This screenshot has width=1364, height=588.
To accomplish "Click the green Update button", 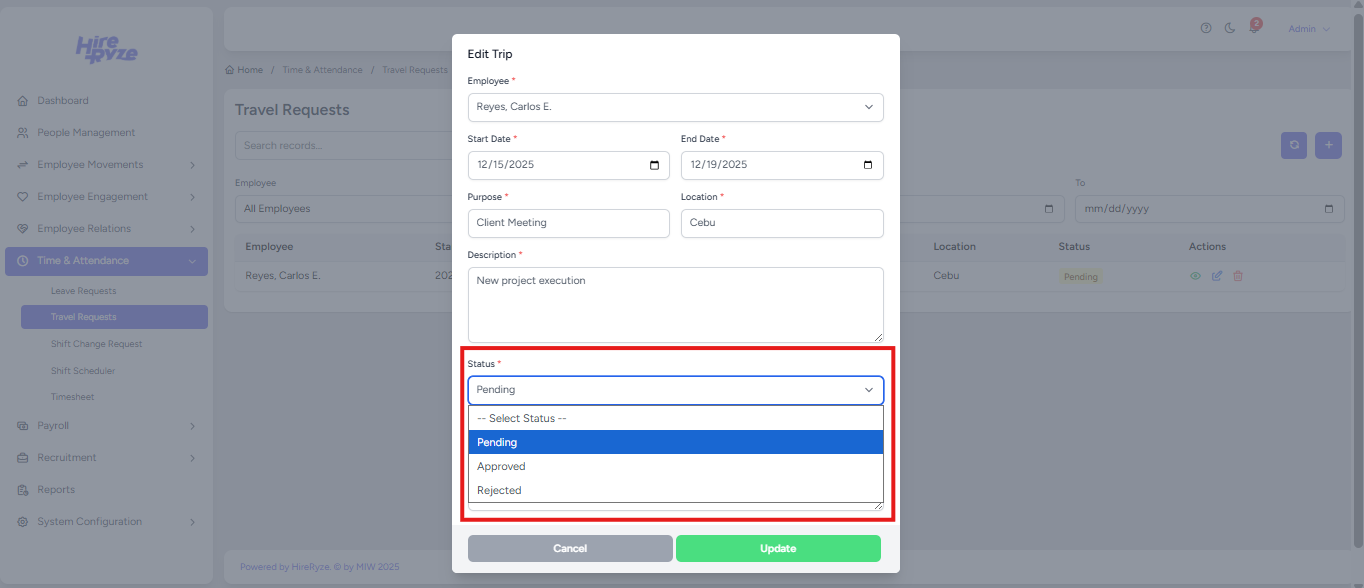I will (x=778, y=548).
